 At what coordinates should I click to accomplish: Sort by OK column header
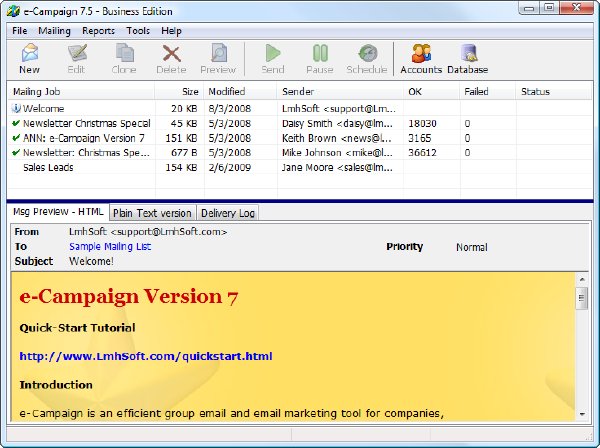click(x=431, y=91)
